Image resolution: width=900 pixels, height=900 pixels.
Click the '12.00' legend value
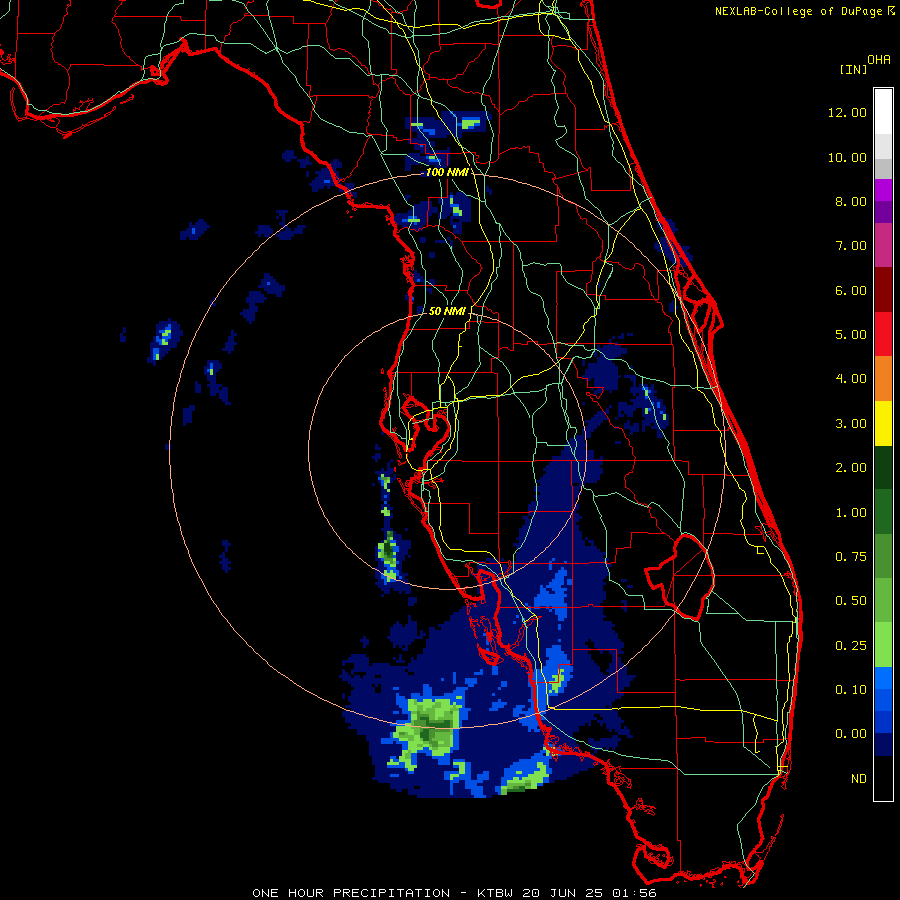[x=847, y=112]
